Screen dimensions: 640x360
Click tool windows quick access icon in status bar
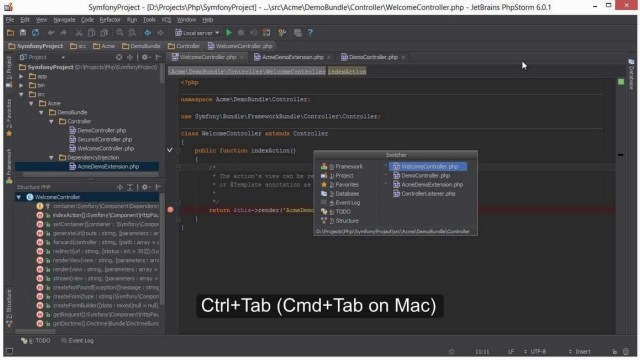point(9,351)
